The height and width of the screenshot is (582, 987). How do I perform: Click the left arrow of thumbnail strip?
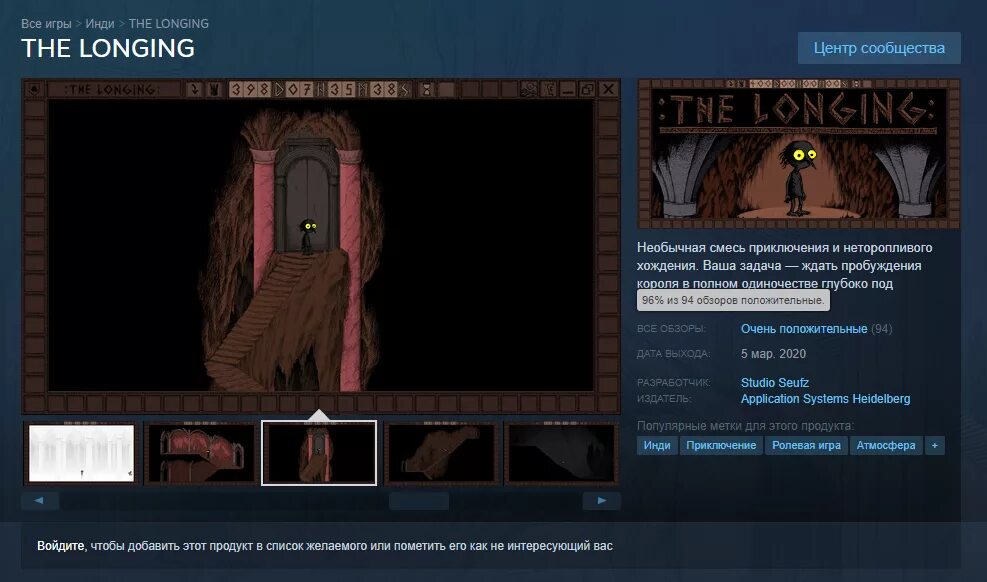(x=40, y=501)
